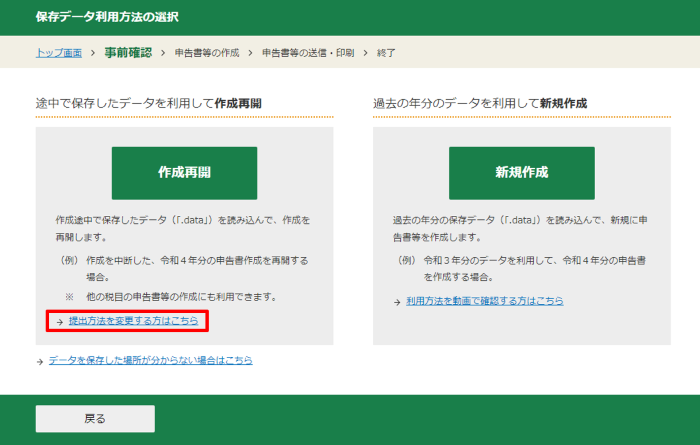Viewport: 700px width, 445px height.
Task: Open the 提出方法を変更する方はこちら link
Action: [133, 321]
